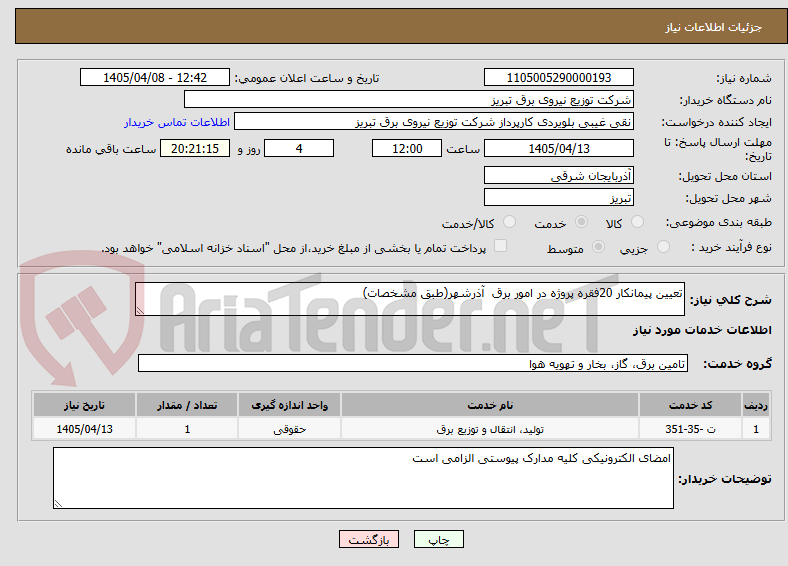This screenshot has width=788, height=566.
Task: Click the requester field نقی غیبی بلویردی
Action: pos(434,122)
